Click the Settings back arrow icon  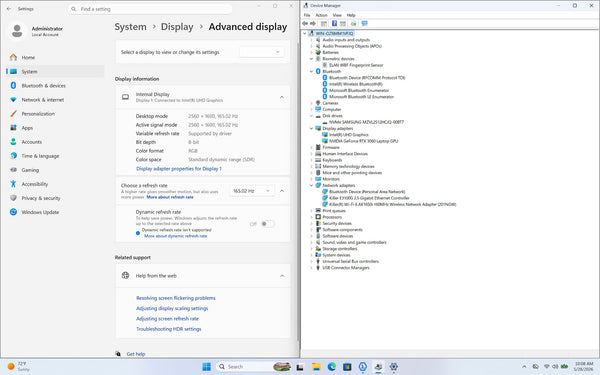[9, 8]
